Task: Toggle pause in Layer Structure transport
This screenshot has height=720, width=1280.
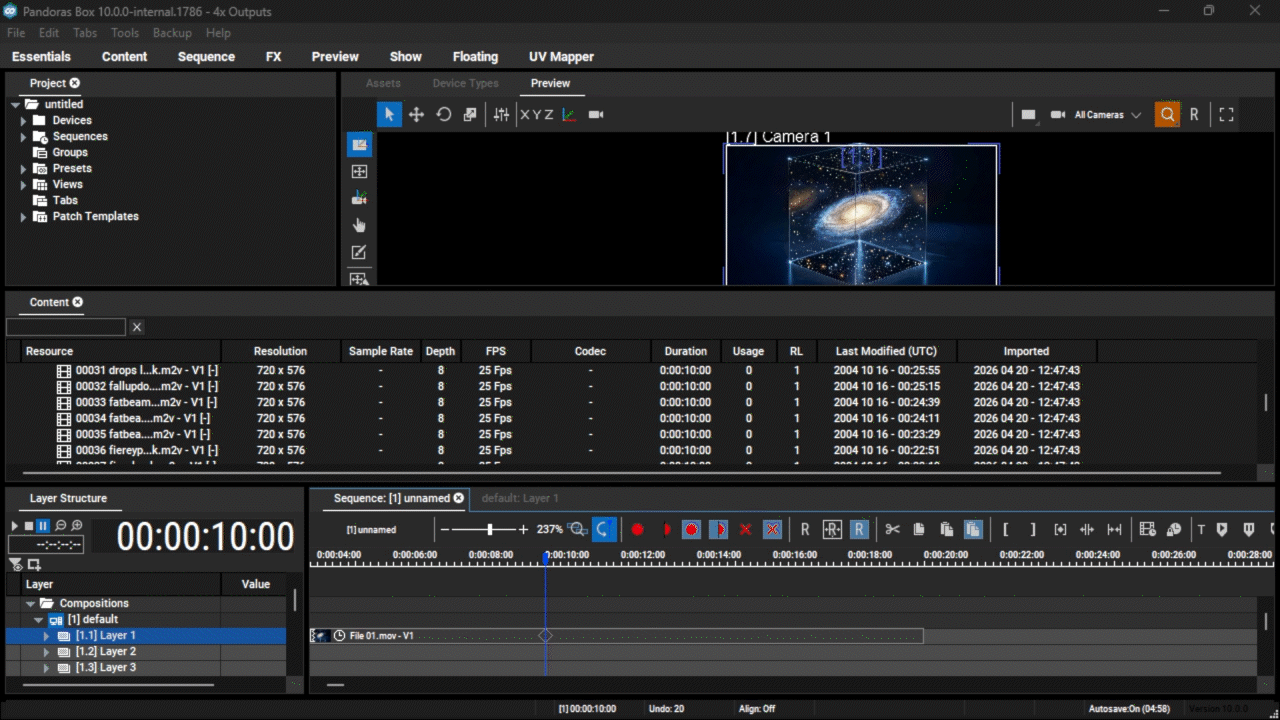Action: (x=43, y=526)
